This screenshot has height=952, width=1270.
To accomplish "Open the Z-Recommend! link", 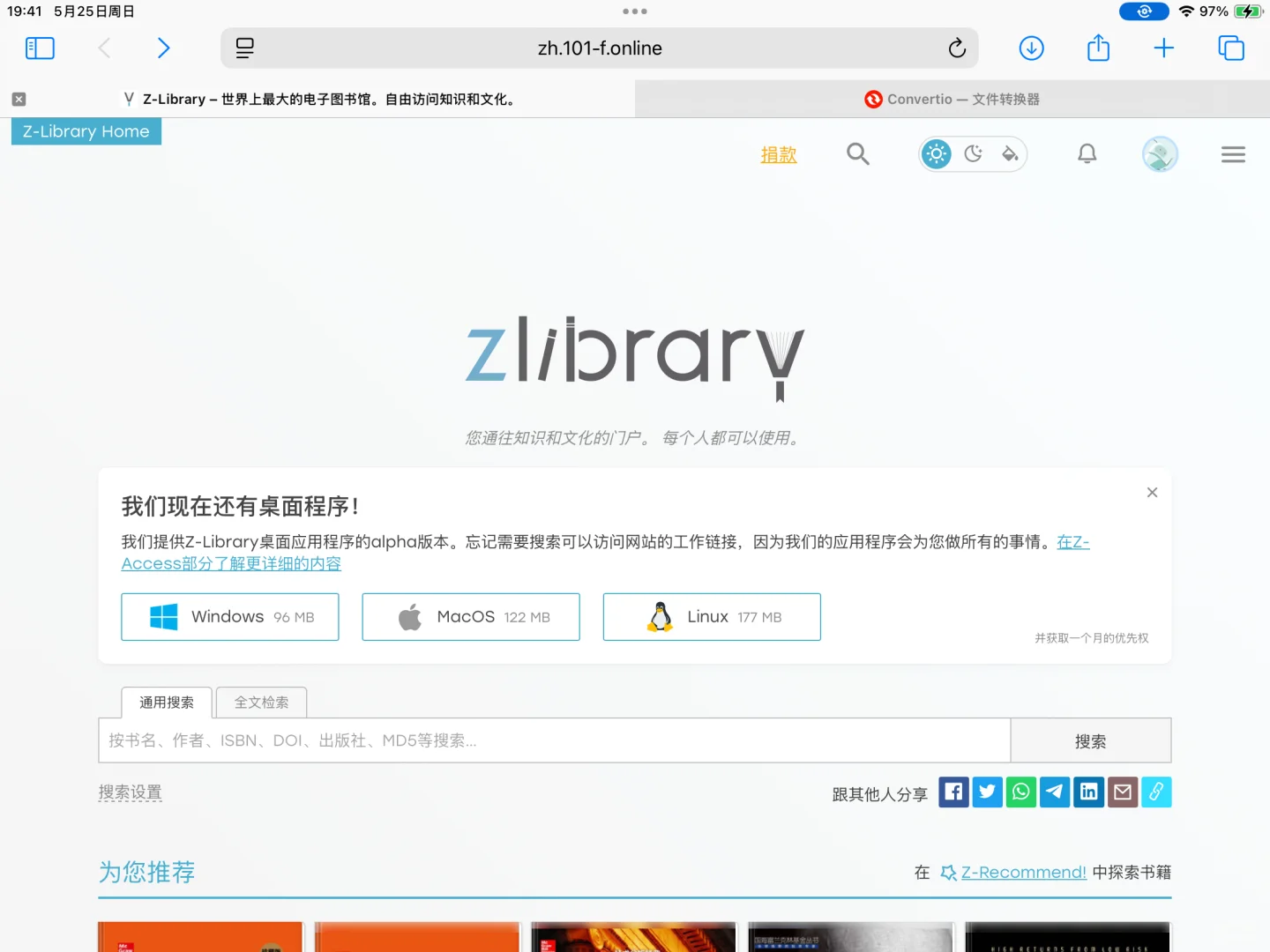I will (1023, 872).
